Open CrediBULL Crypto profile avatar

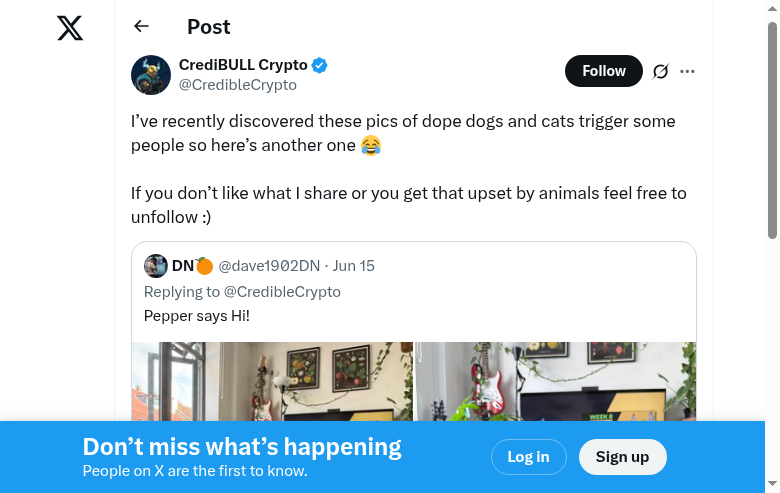pos(151,75)
